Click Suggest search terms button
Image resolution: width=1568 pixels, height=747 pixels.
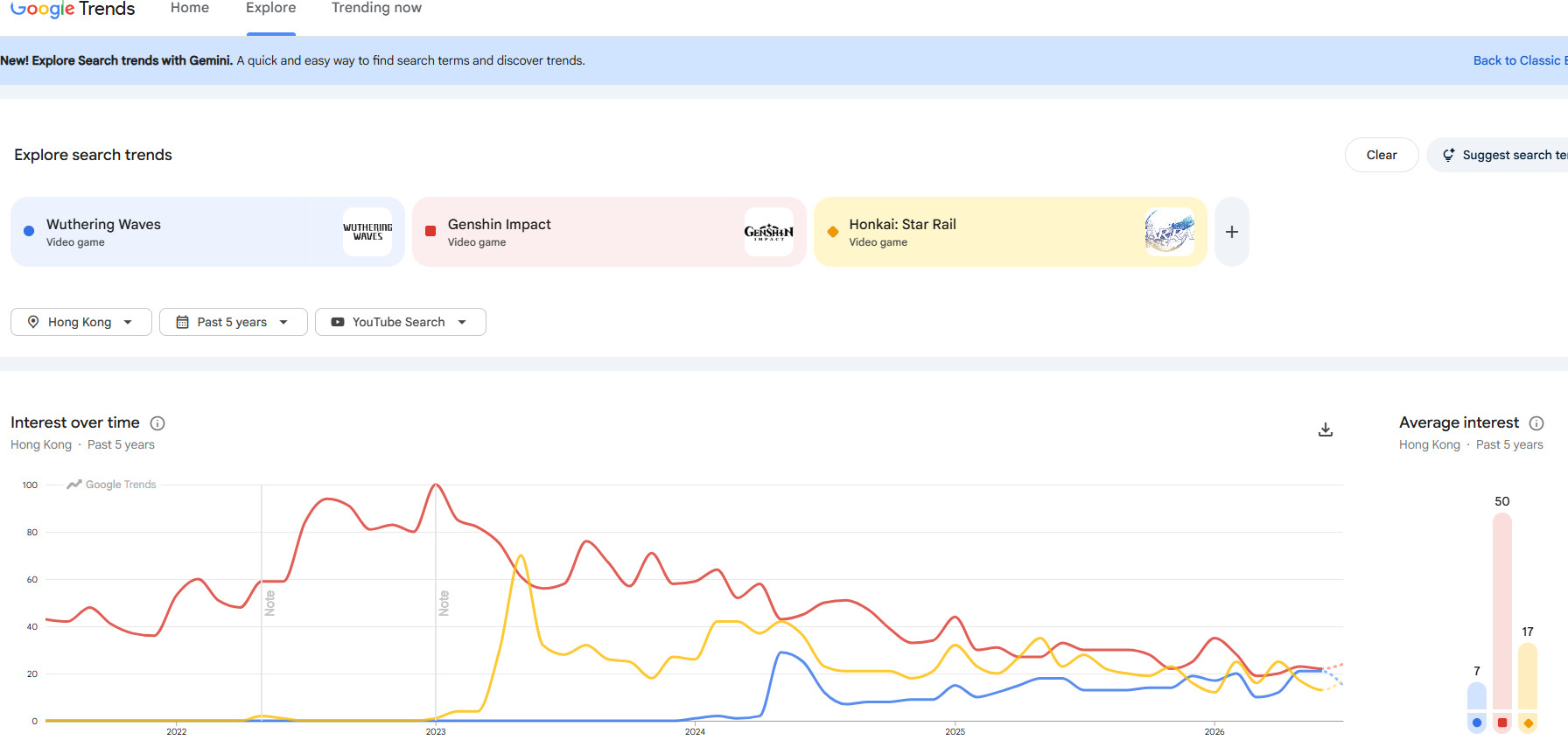point(1498,155)
